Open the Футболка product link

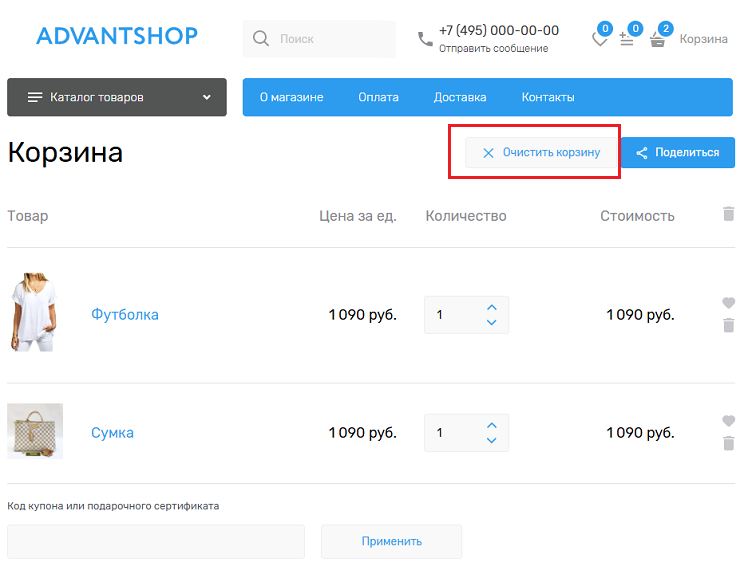coord(125,315)
